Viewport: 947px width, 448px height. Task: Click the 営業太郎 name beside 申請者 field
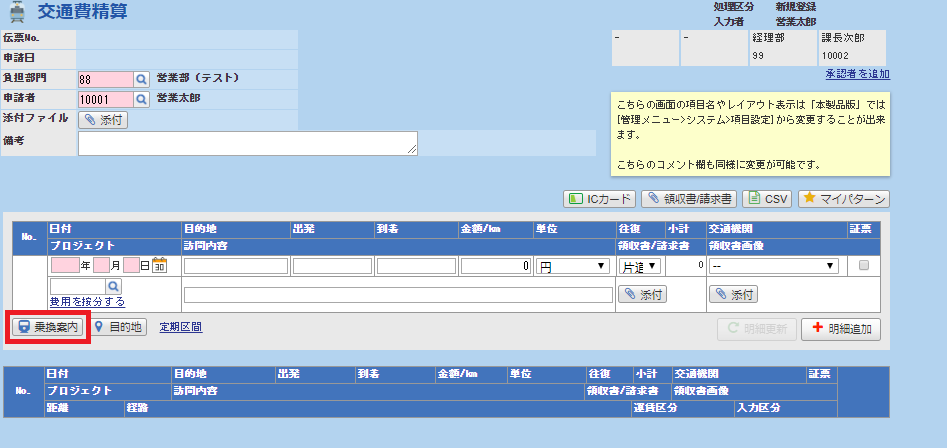tap(179, 97)
